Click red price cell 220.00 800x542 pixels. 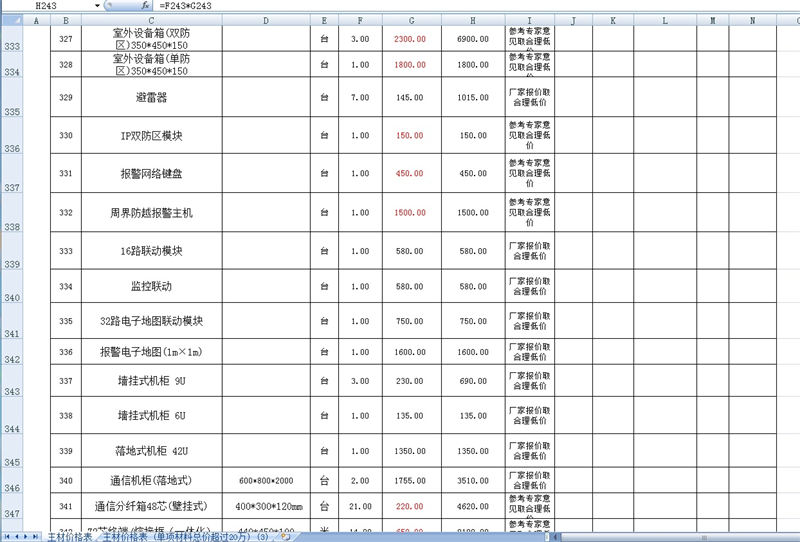click(x=412, y=506)
